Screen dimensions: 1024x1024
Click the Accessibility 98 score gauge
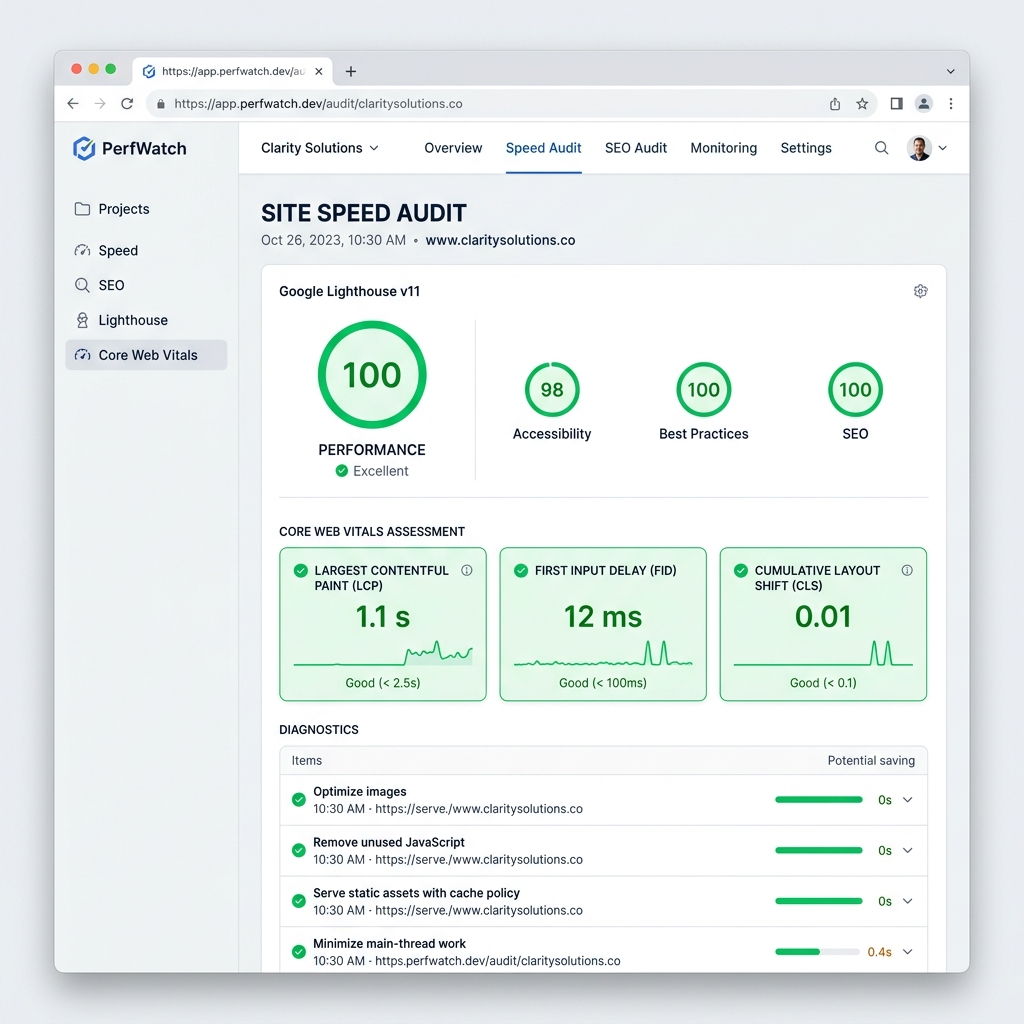point(552,389)
